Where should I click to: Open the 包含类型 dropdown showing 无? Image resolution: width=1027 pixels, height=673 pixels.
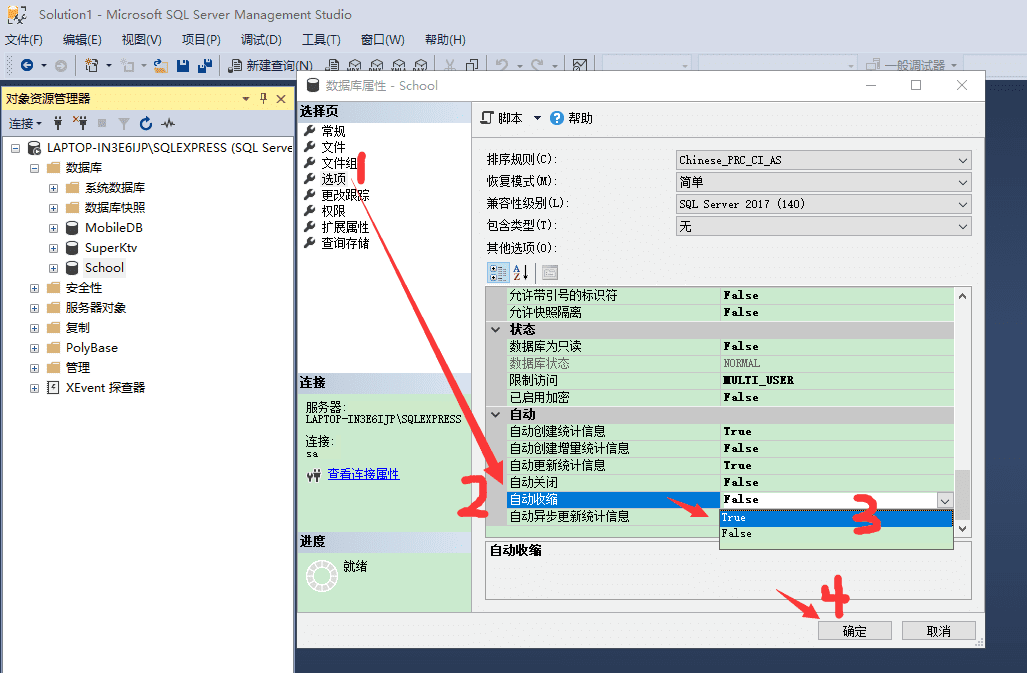(x=823, y=227)
